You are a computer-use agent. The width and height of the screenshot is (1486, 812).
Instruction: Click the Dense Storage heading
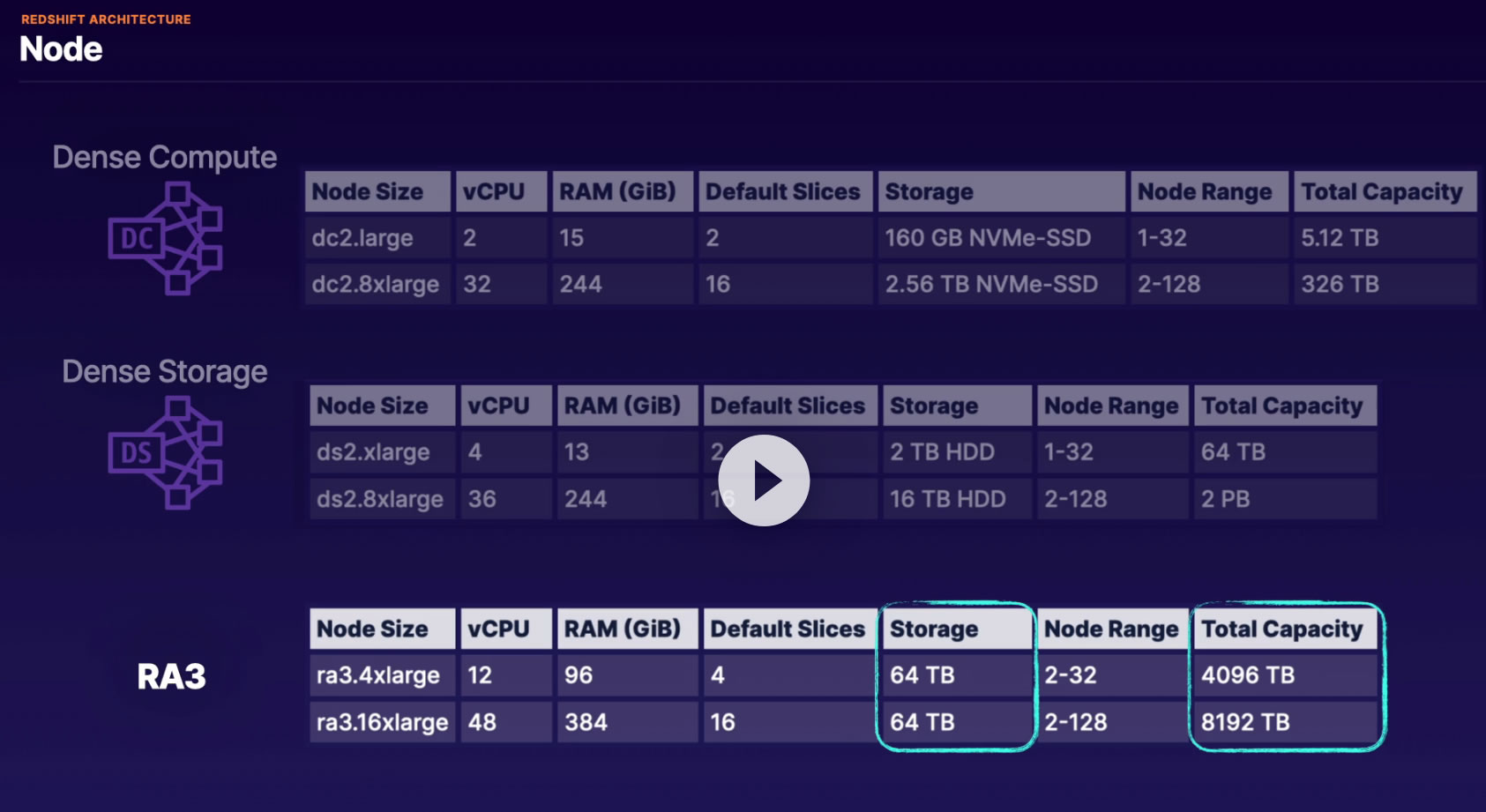point(165,371)
